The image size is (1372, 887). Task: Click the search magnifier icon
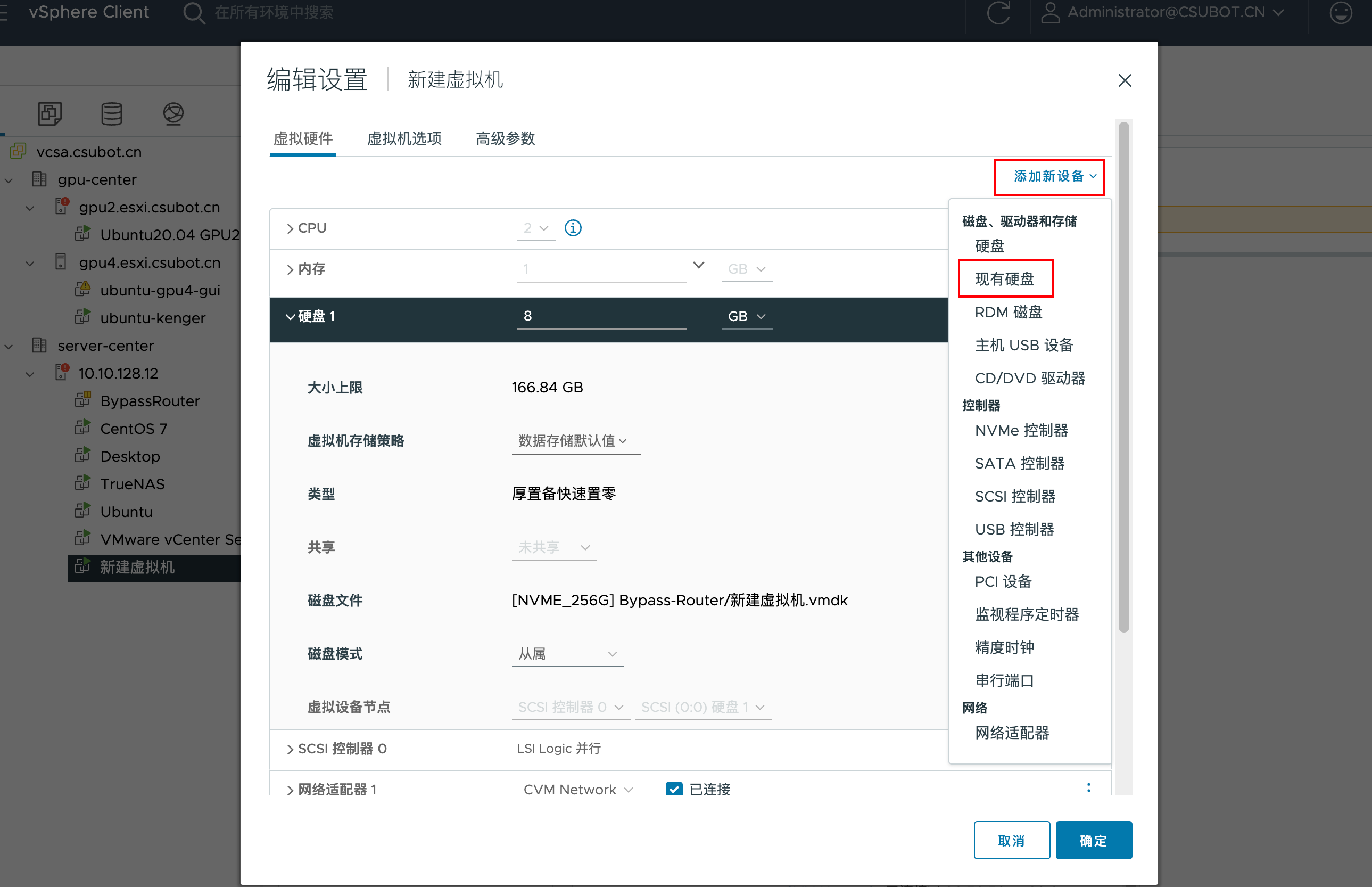pyautogui.click(x=193, y=13)
